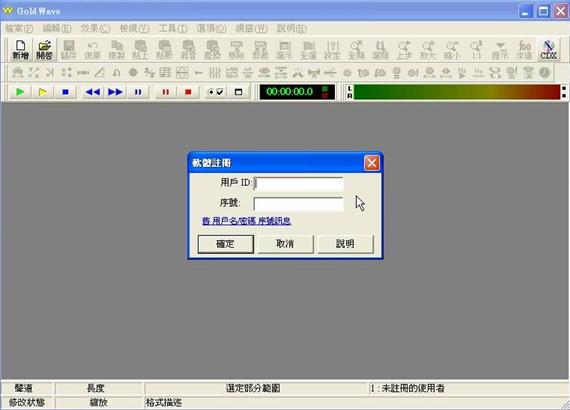This screenshot has height=410, width=570.
Task: Open the 編輯(E) Edit menu
Action: point(57,28)
